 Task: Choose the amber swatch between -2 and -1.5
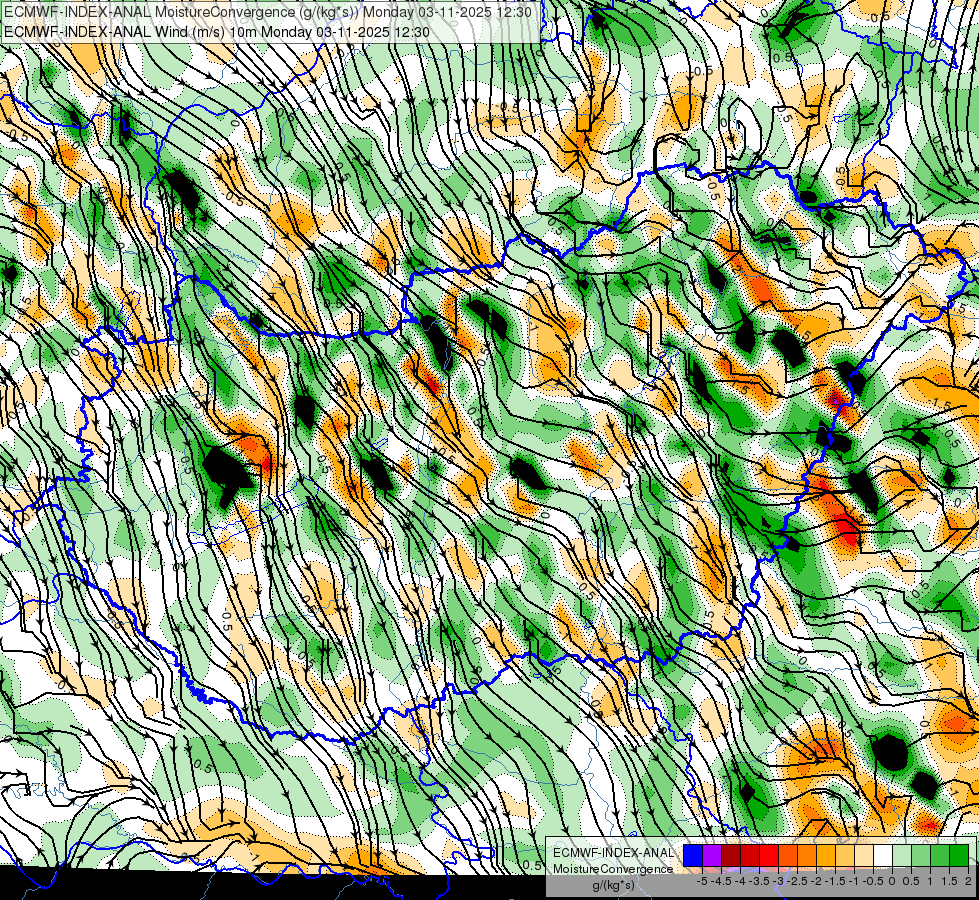(827, 856)
